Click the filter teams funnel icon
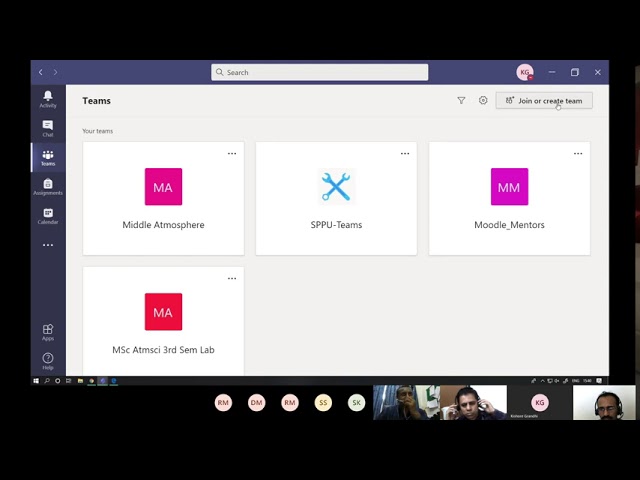This screenshot has width=640, height=480. point(461,100)
